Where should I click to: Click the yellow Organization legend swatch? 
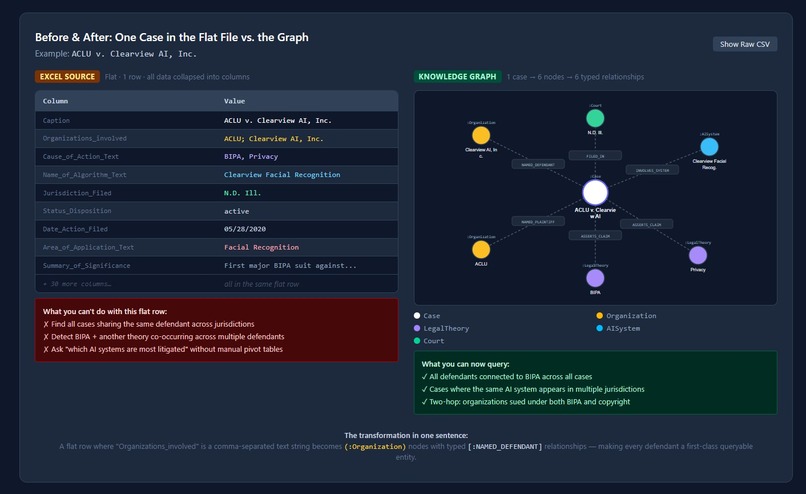[599, 316]
